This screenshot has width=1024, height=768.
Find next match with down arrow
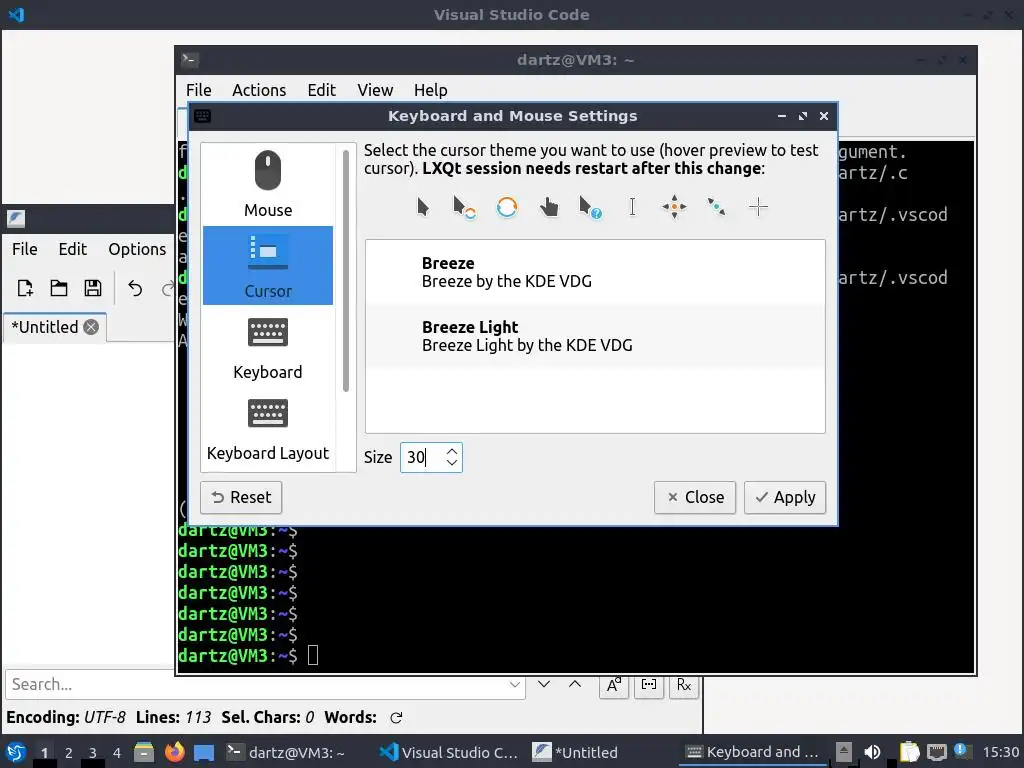pos(544,684)
